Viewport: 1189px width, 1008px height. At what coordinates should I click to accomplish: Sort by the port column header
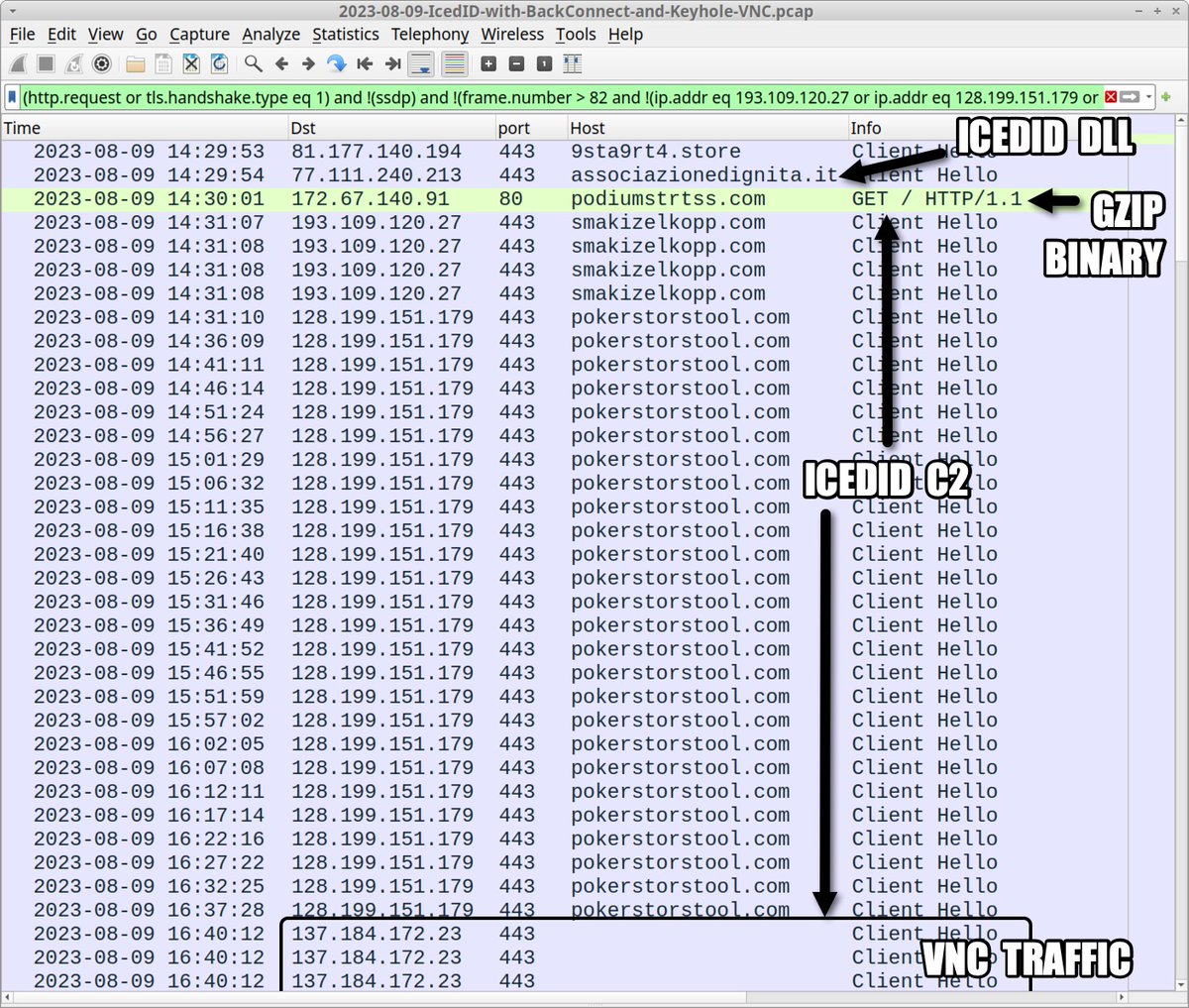532,128
